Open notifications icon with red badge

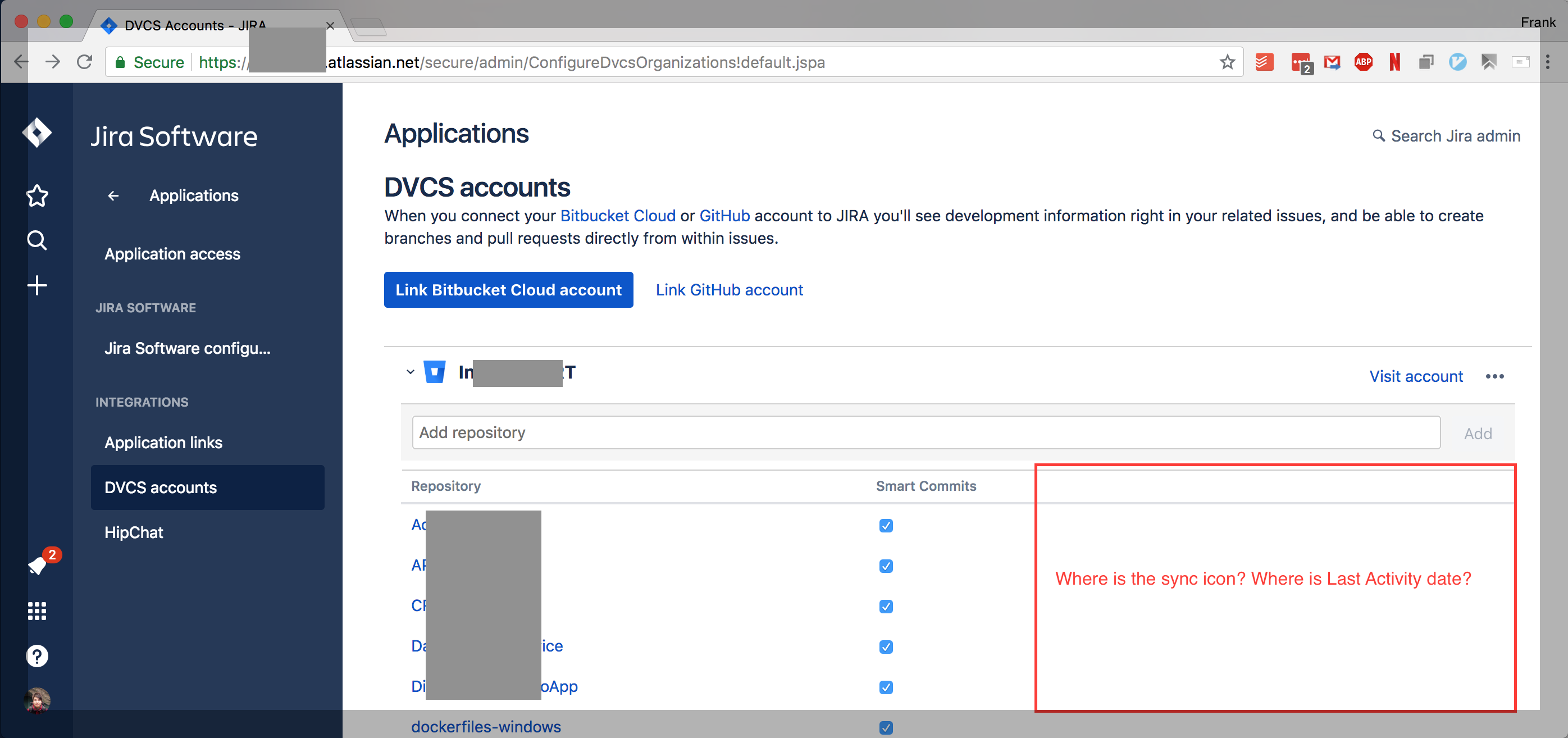pos(38,566)
